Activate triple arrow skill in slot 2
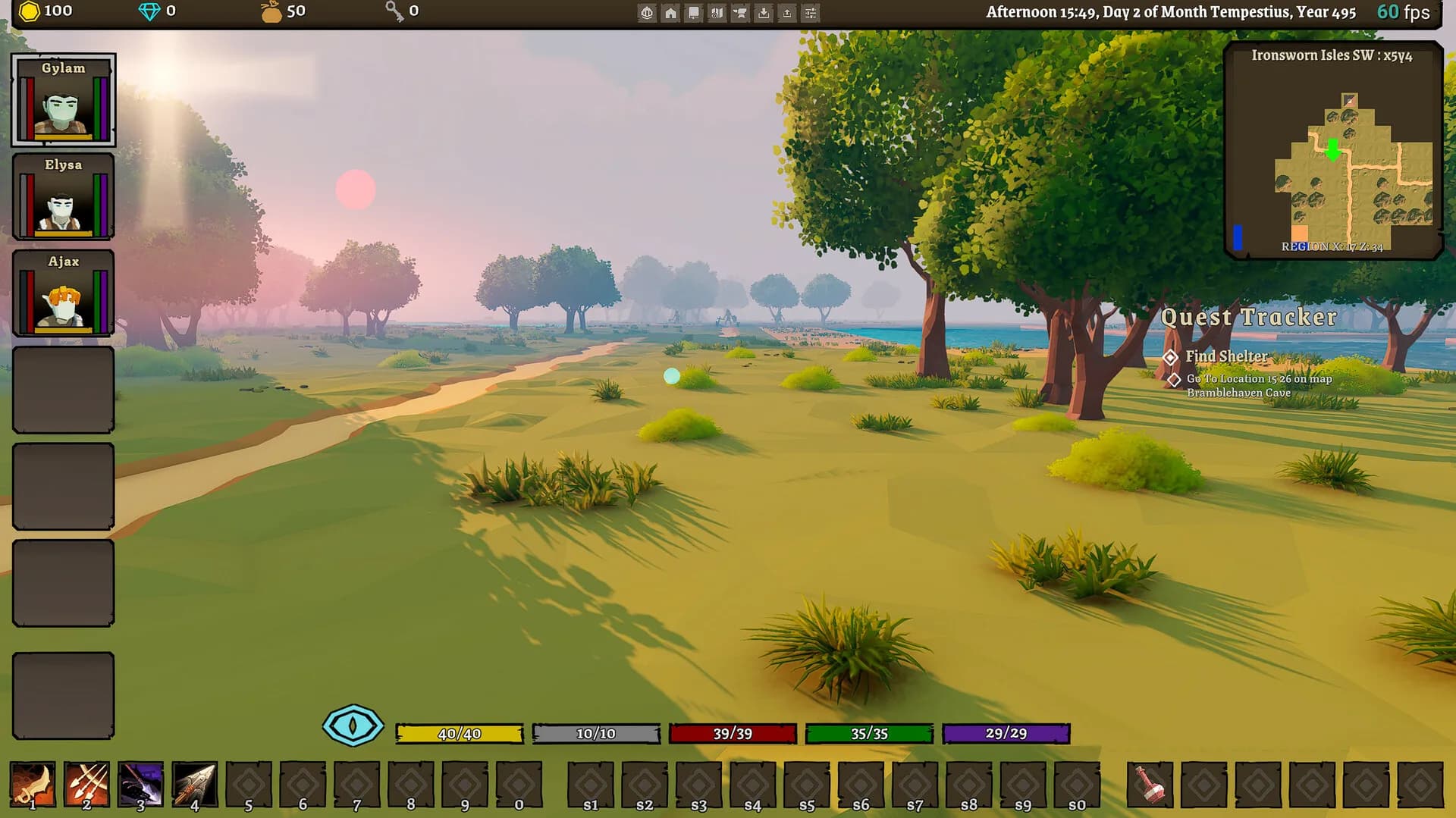 coord(86,785)
